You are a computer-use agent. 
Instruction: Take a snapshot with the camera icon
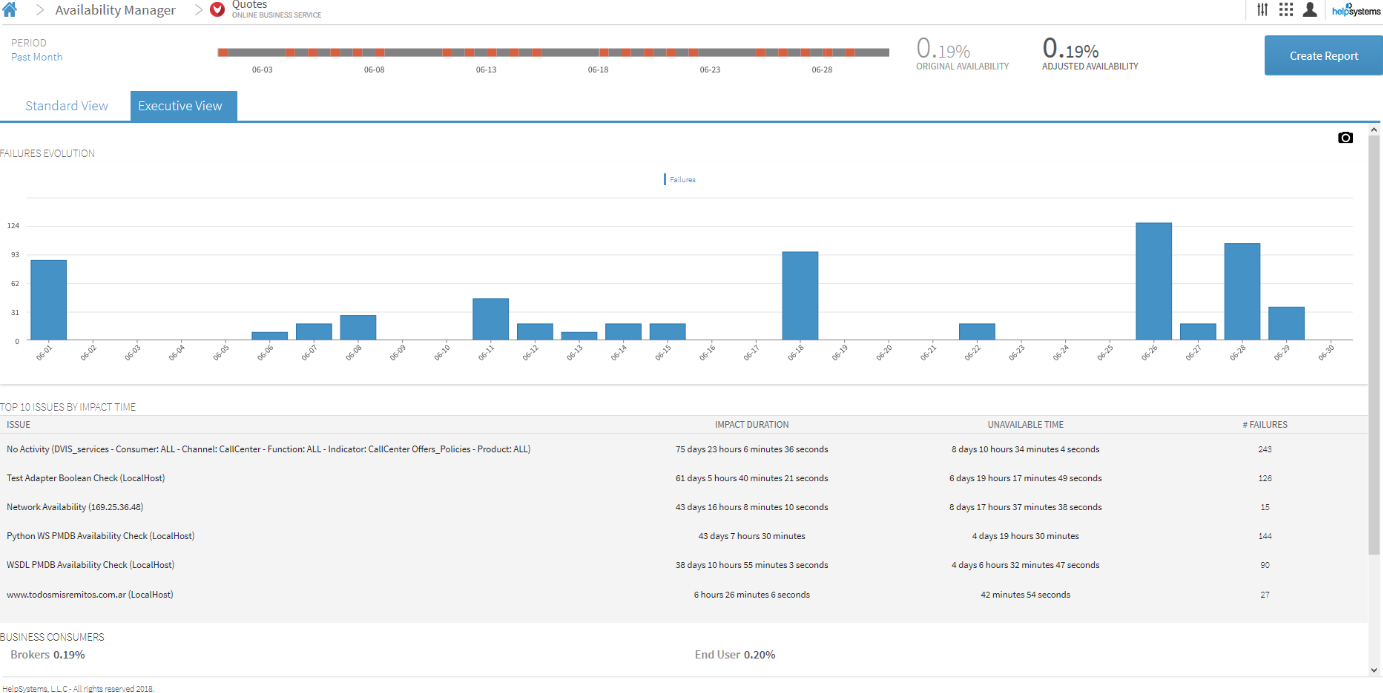click(1345, 137)
